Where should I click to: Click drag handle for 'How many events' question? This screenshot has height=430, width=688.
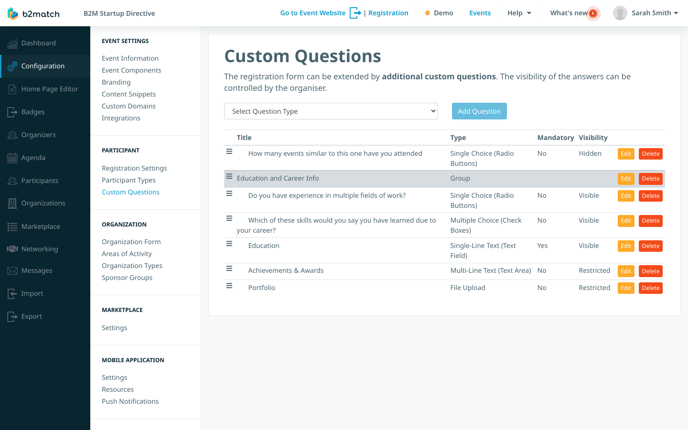click(229, 151)
